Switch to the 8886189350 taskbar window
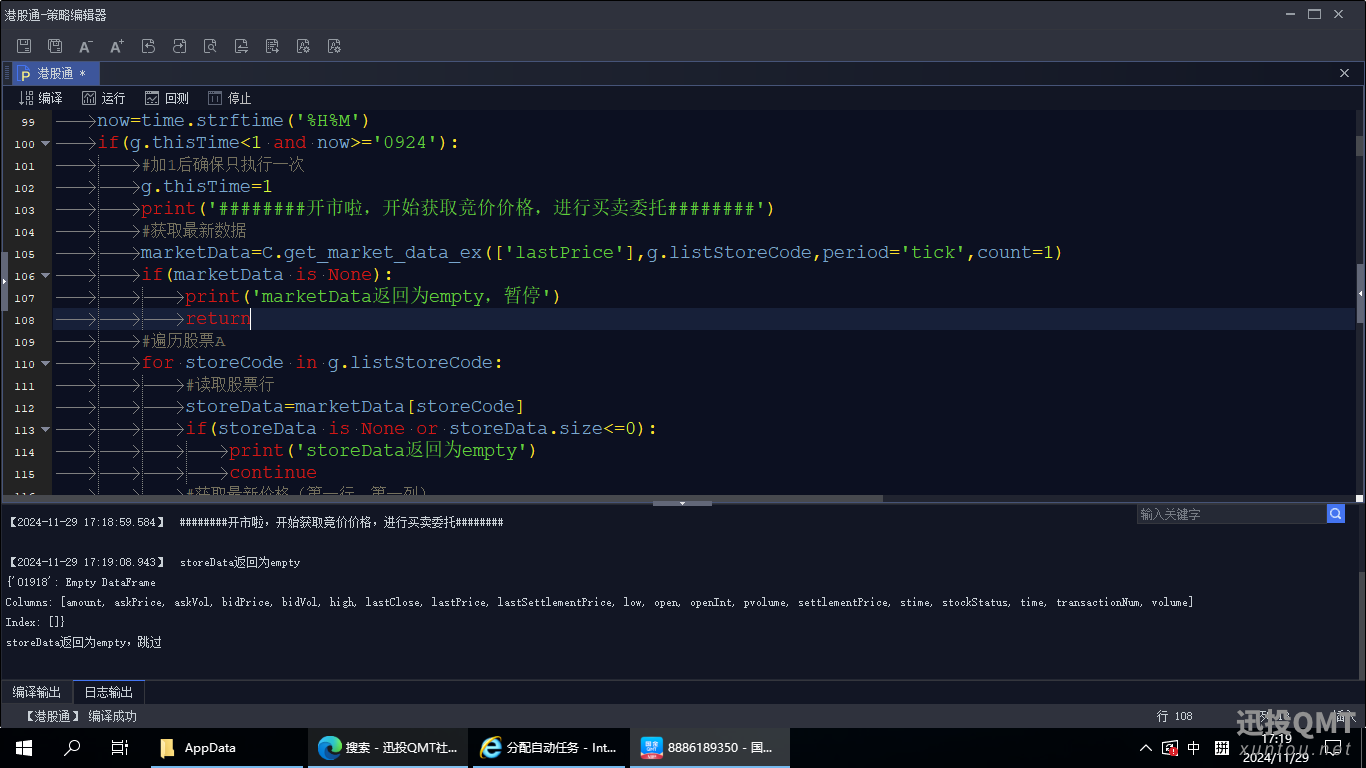1366x768 pixels. (x=710, y=748)
